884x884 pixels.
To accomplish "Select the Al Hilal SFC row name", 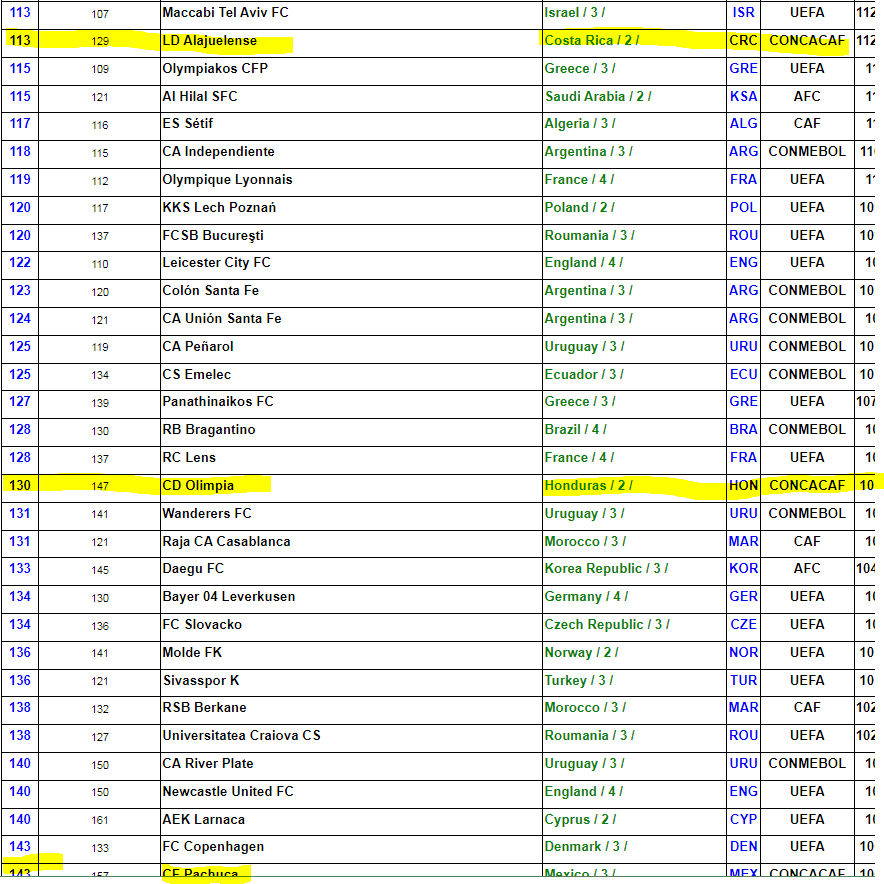I will pyautogui.click(x=200, y=96).
